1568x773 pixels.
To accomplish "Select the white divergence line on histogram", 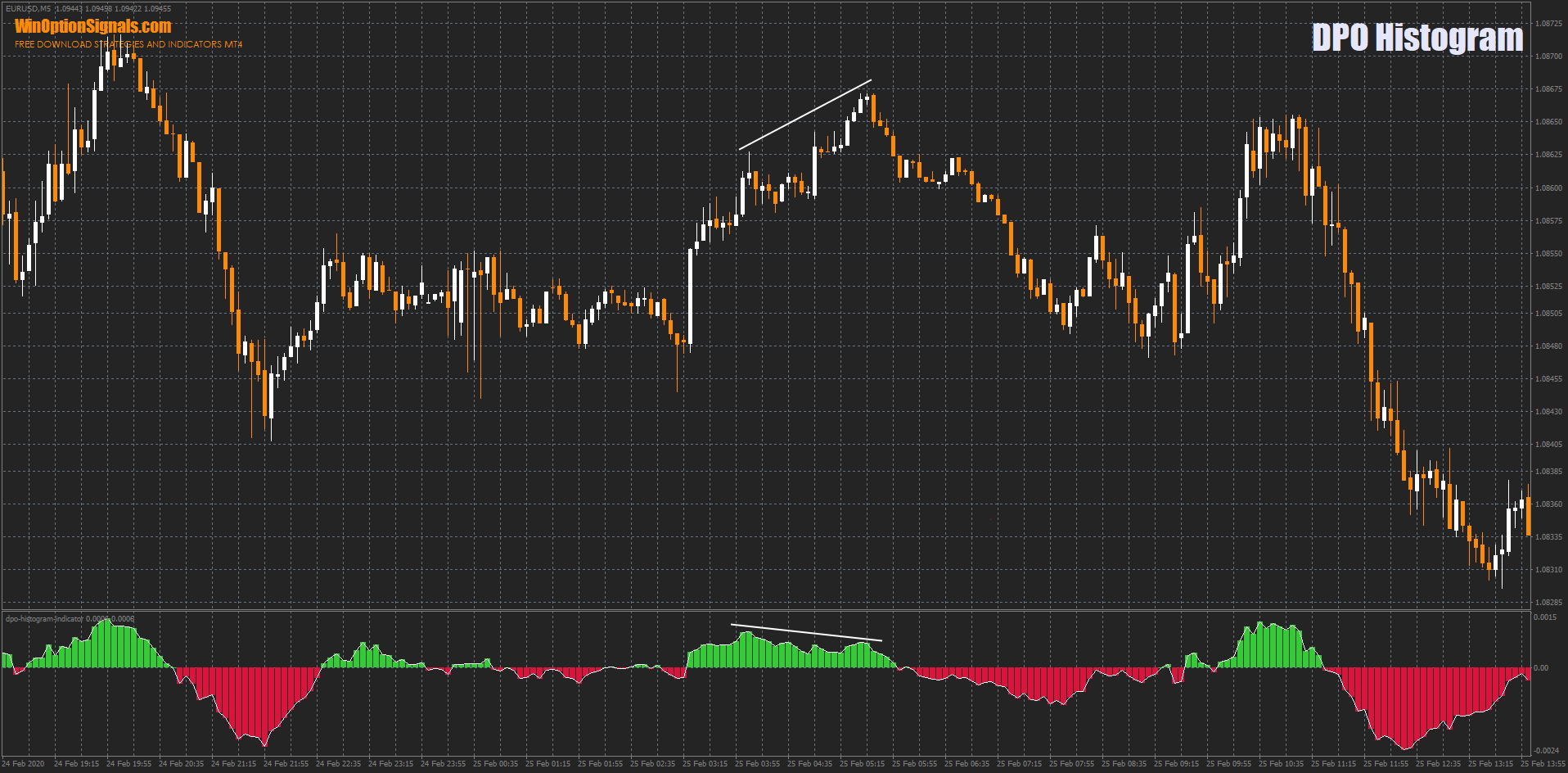I will pos(806,632).
